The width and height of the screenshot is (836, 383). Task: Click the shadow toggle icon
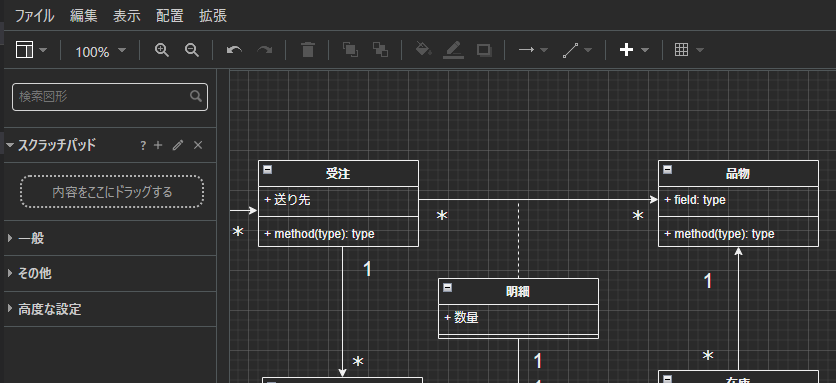(484, 50)
